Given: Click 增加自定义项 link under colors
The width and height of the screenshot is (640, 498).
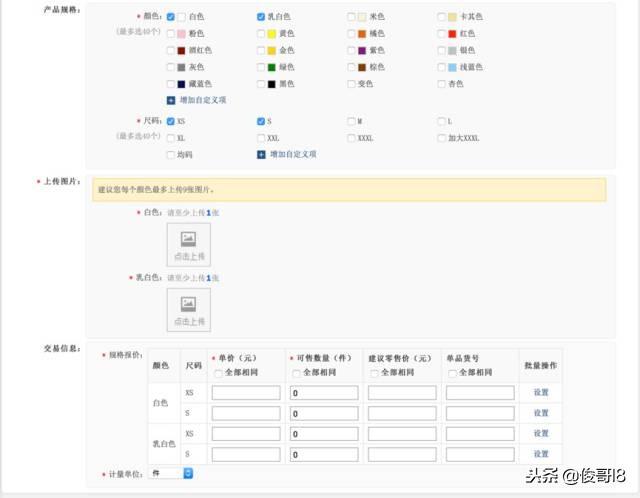Looking at the screenshot, I should pyautogui.click(x=203, y=100).
